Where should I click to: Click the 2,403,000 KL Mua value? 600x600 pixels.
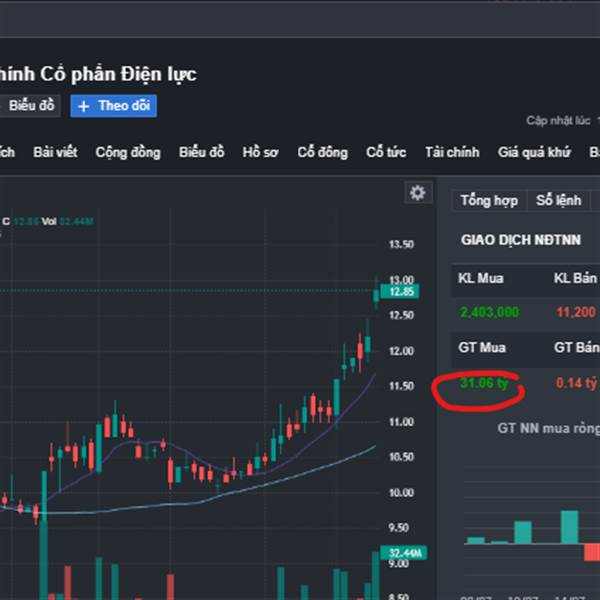(489, 312)
